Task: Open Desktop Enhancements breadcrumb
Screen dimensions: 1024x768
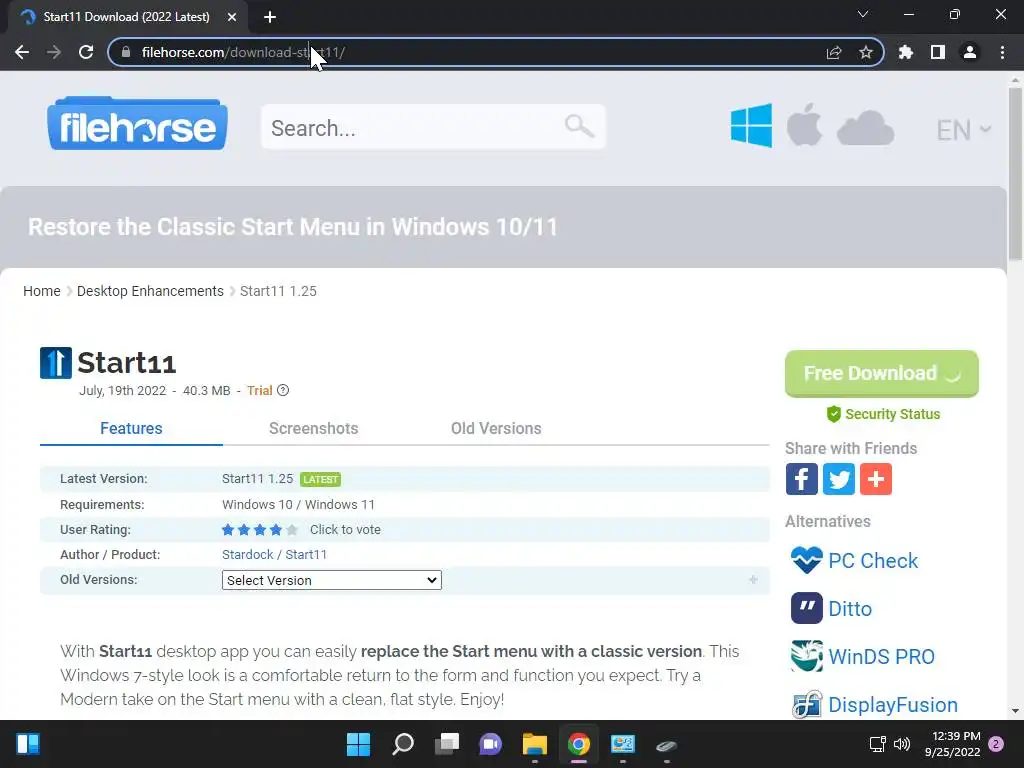Action: [x=150, y=291]
